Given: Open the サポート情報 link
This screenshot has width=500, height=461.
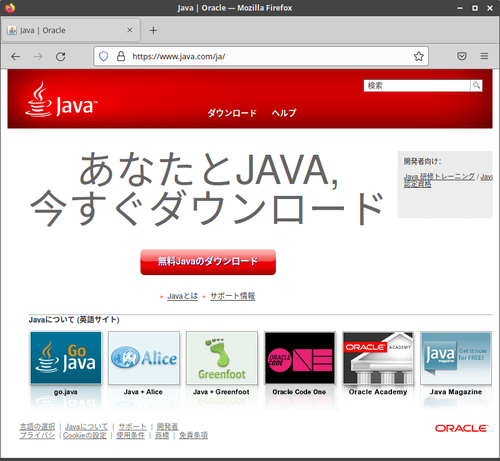Looking at the screenshot, I should pos(233,296).
